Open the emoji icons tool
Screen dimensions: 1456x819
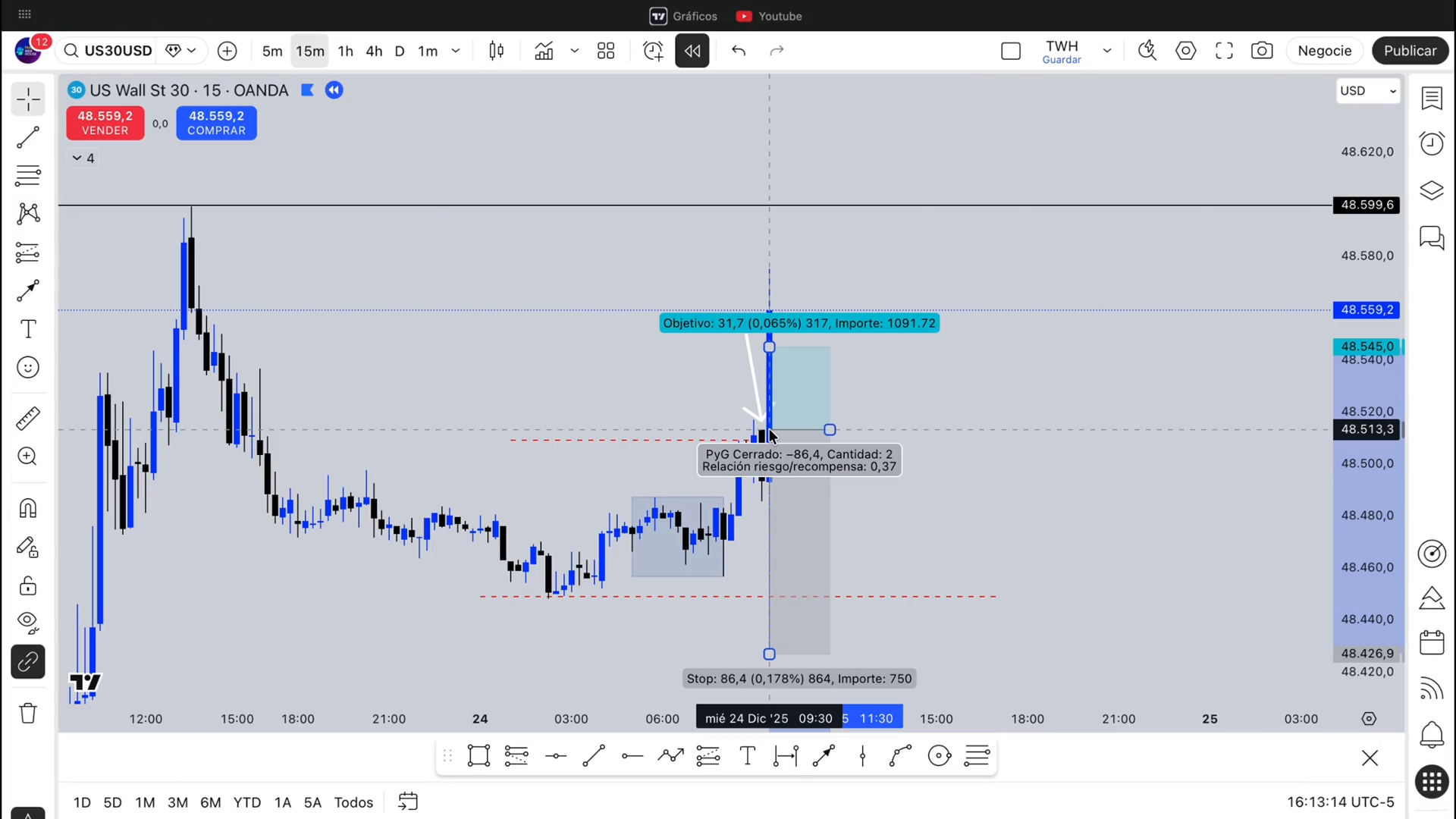point(28,368)
